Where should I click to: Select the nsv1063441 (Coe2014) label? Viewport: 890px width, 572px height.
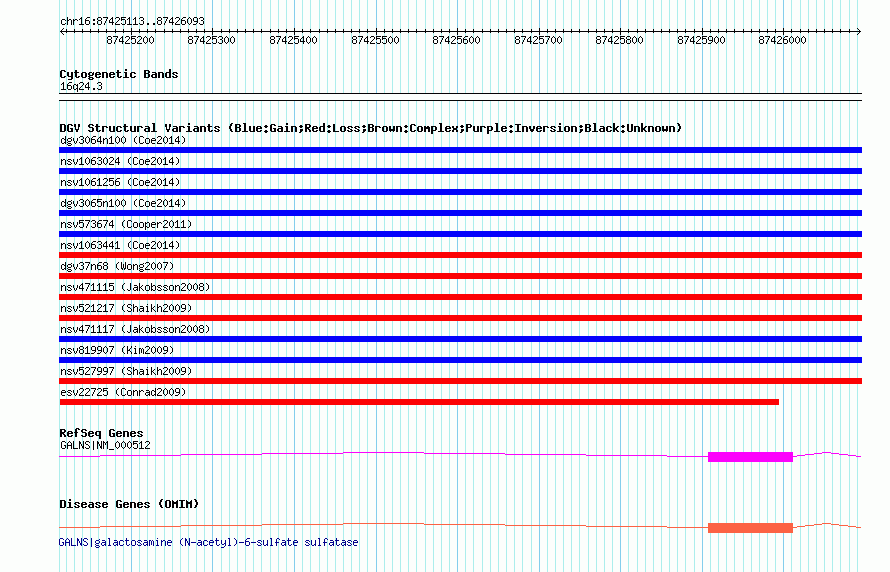point(120,245)
